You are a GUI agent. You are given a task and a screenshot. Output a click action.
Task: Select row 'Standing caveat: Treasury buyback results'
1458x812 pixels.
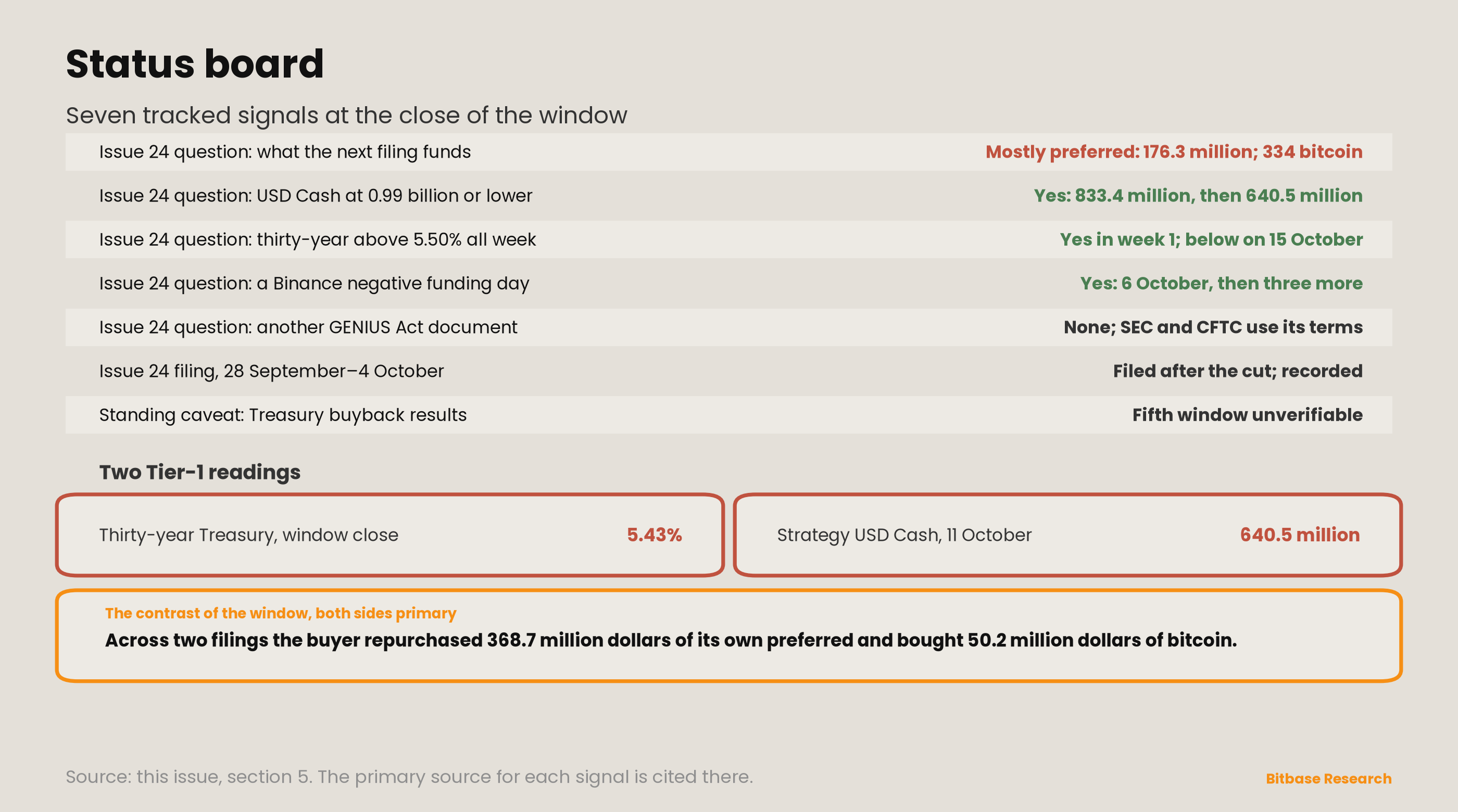(x=728, y=415)
